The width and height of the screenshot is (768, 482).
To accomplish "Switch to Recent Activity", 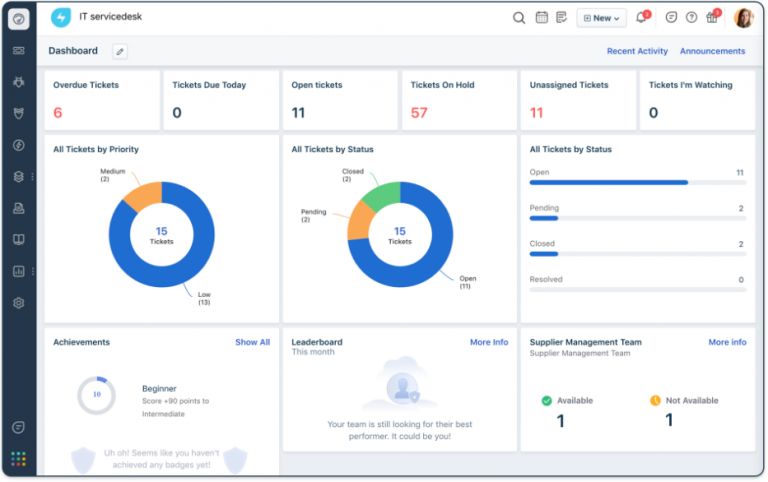I will [x=637, y=51].
